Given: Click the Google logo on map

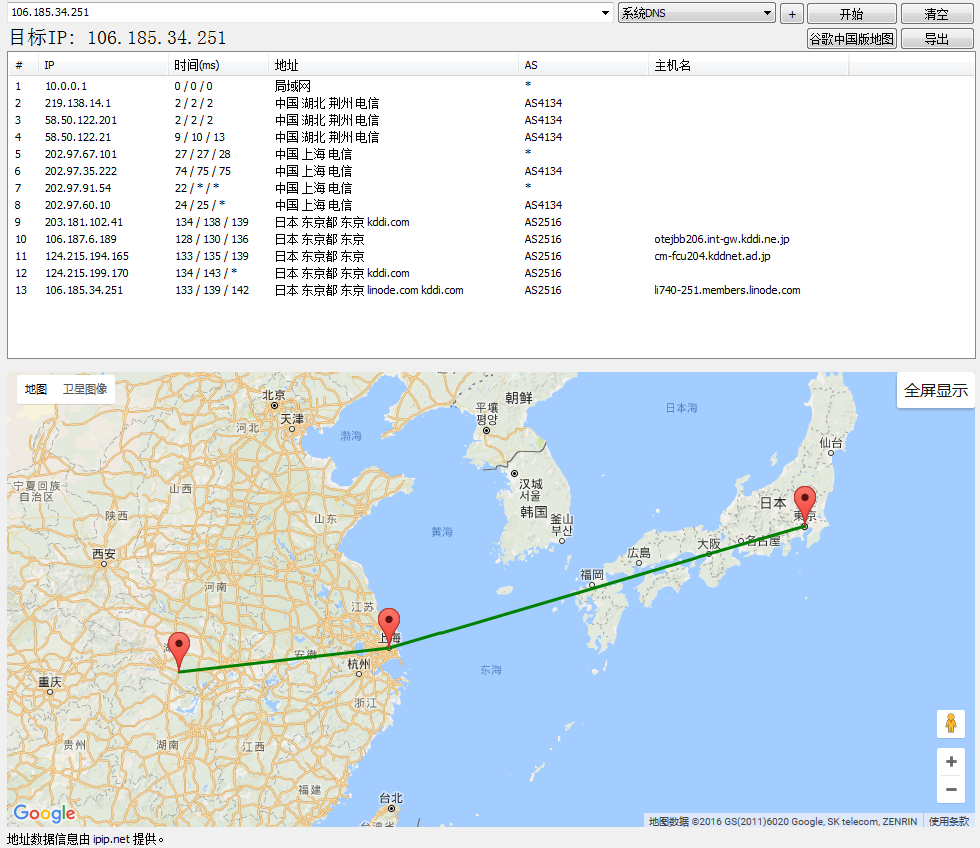Looking at the screenshot, I should [44, 813].
